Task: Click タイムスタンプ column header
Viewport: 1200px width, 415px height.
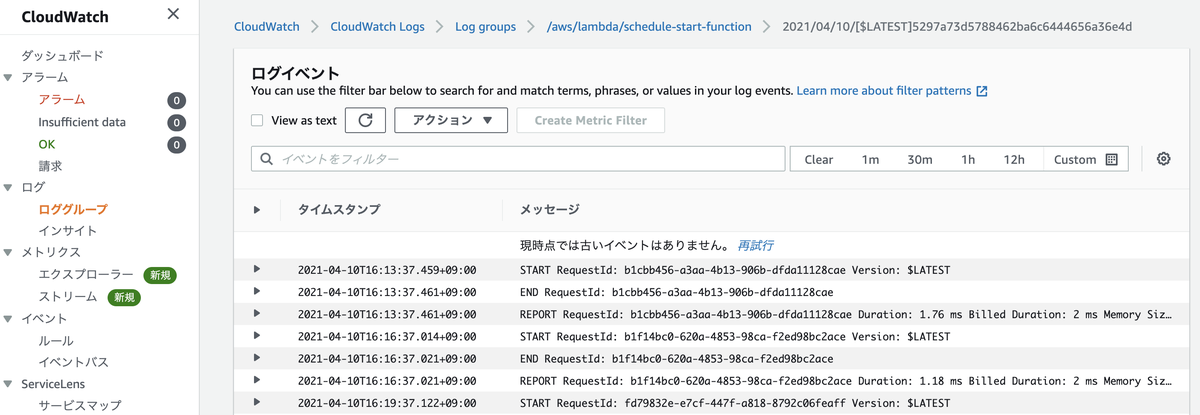Action: (339, 210)
